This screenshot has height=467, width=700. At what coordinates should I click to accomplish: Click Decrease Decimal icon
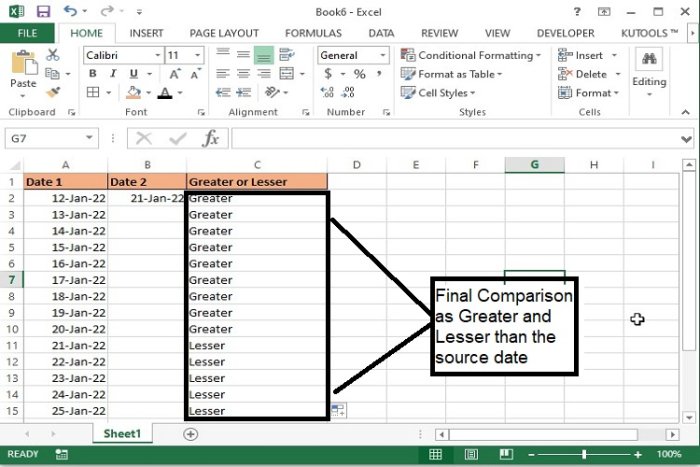tap(348, 92)
